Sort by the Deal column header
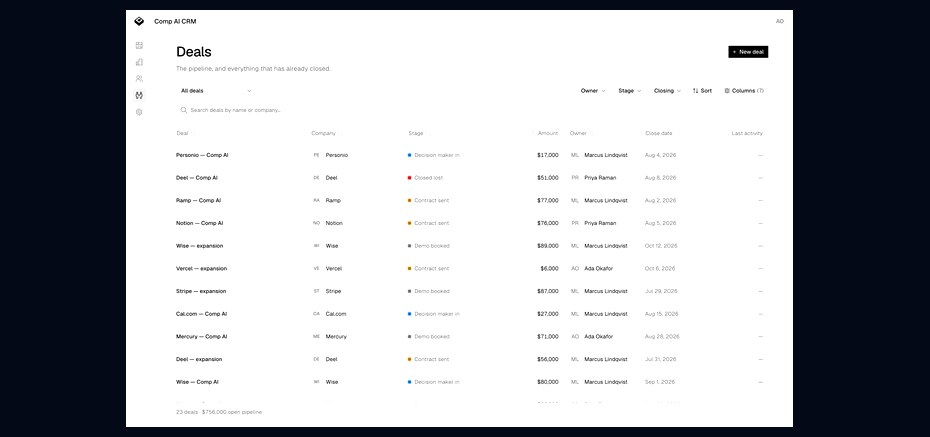The width and height of the screenshot is (930, 437). point(182,133)
